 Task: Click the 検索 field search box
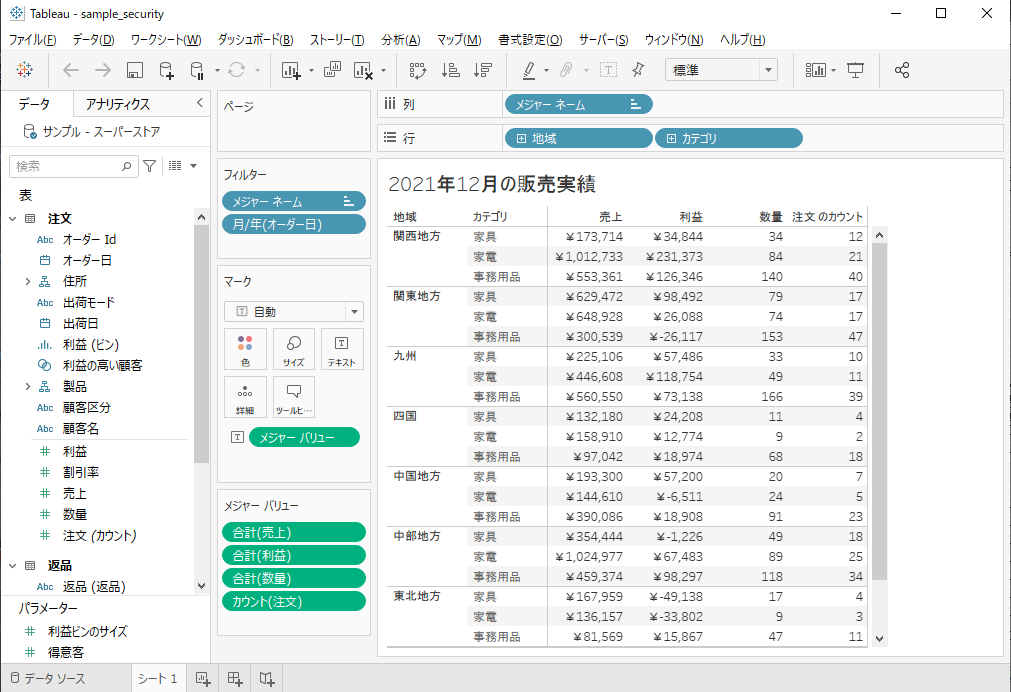[x=67, y=166]
